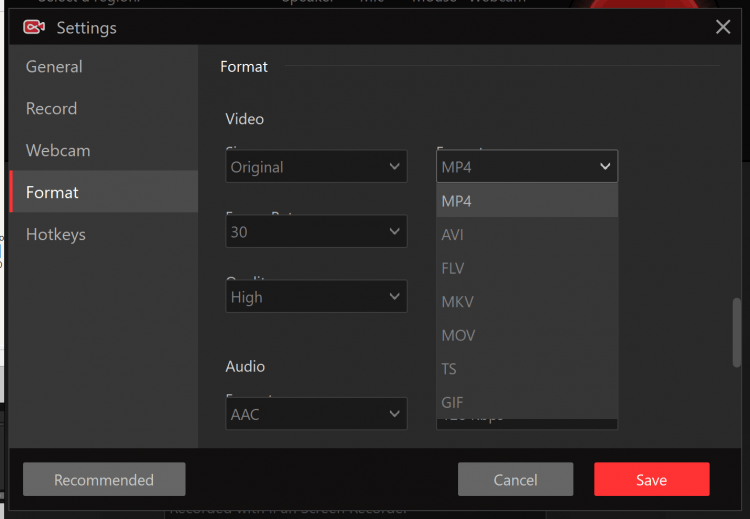Image resolution: width=750 pixels, height=519 pixels.
Task: Open the General settings tab
Action: tap(54, 67)
